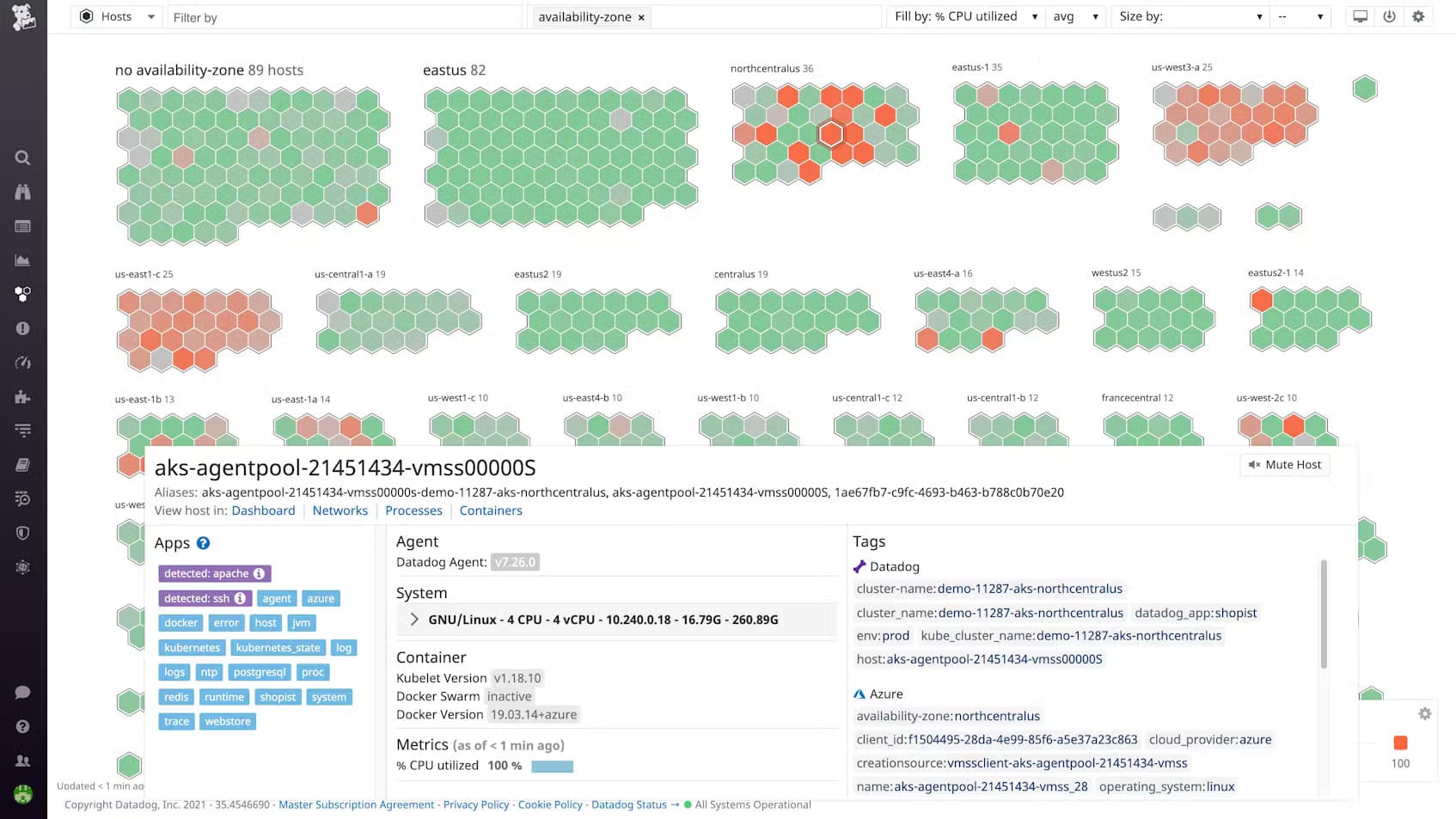Click the Metrics chart icon in the sidebar

coord(22,260)
